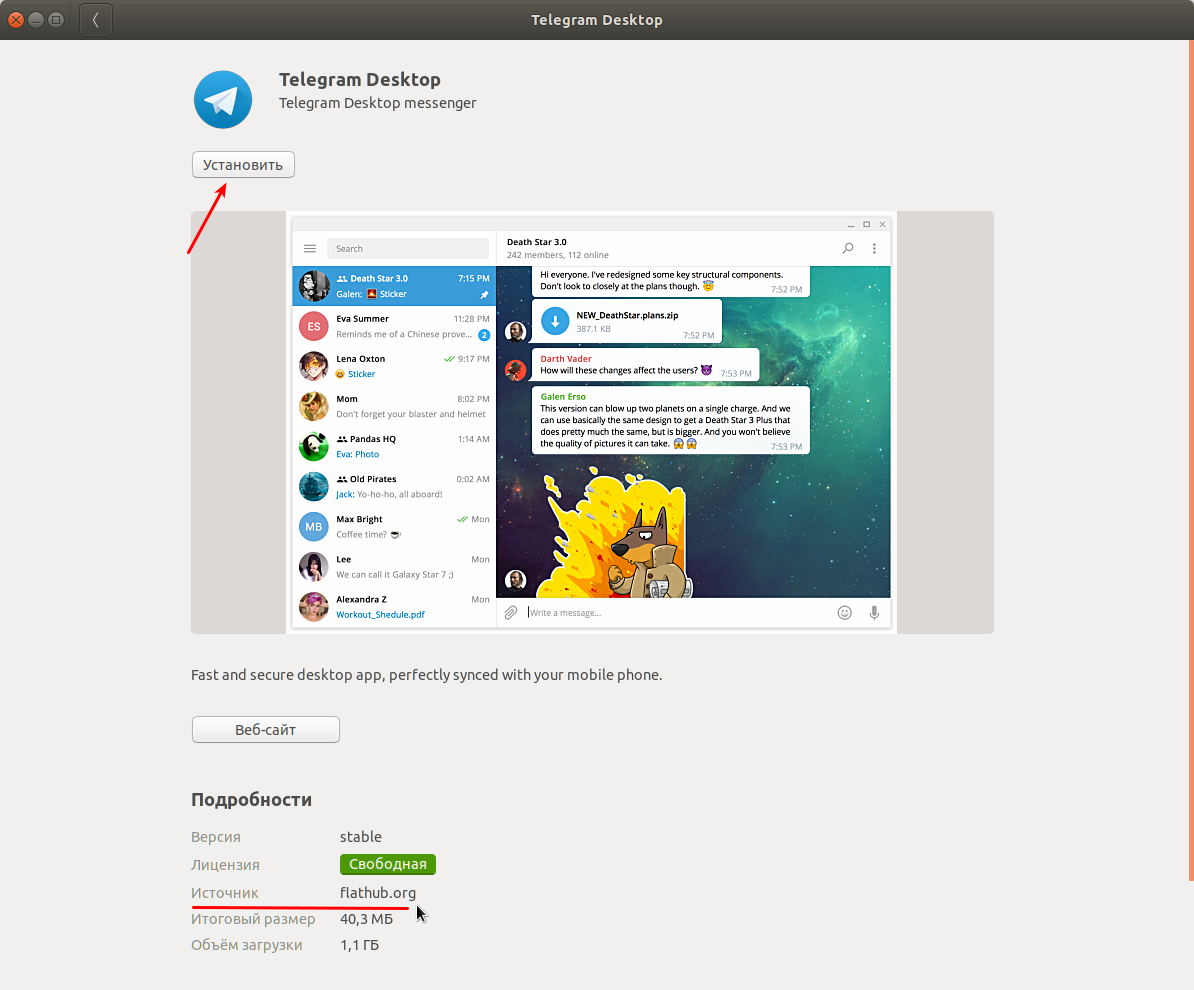The width and height of the screenshot is (1194, 990).
Task: Click the three-dot menu icon in chat header
Action: [874, 248]
